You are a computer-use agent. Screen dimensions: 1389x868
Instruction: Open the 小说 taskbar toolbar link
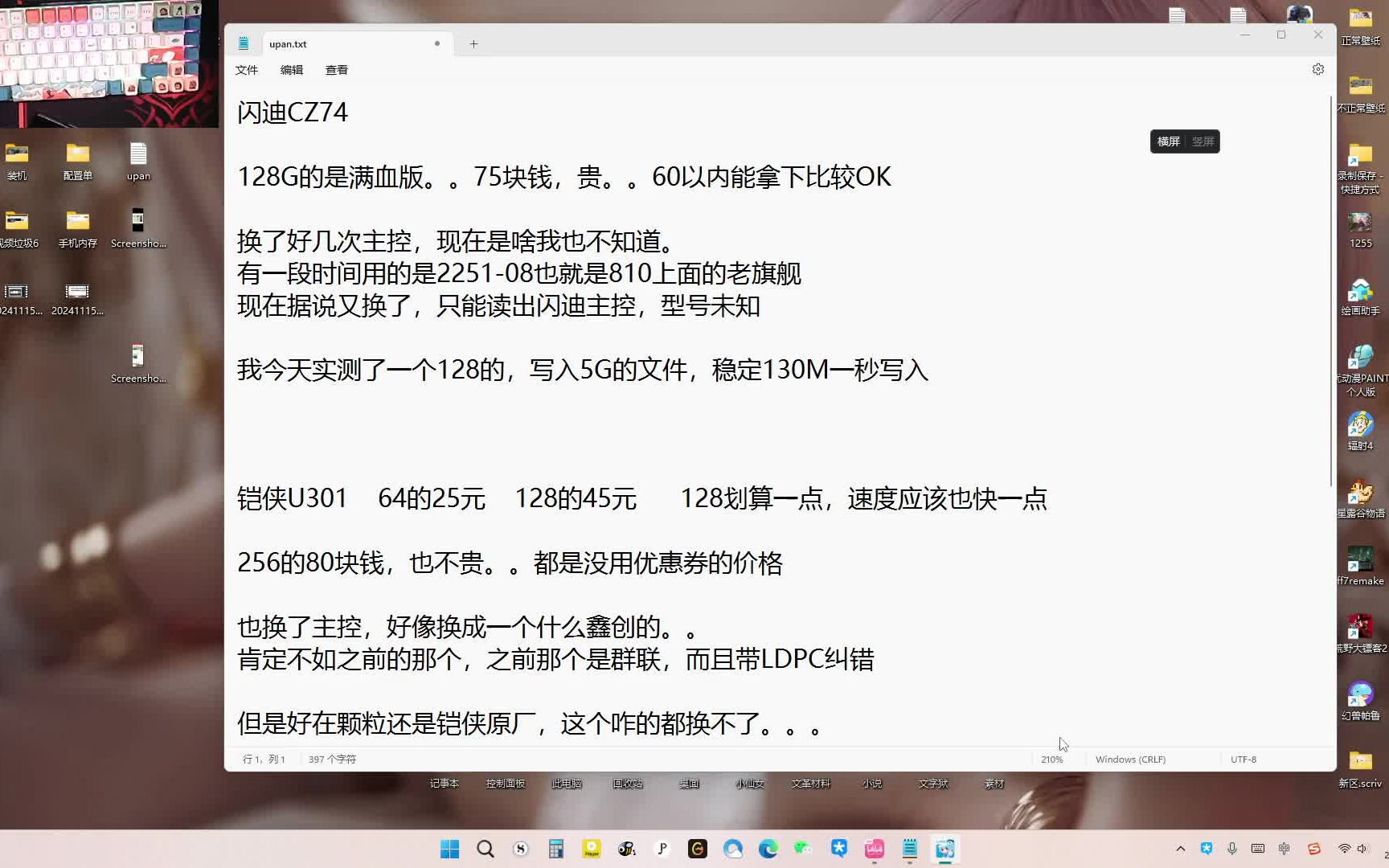pyautogui.click(x=872, y=784)
